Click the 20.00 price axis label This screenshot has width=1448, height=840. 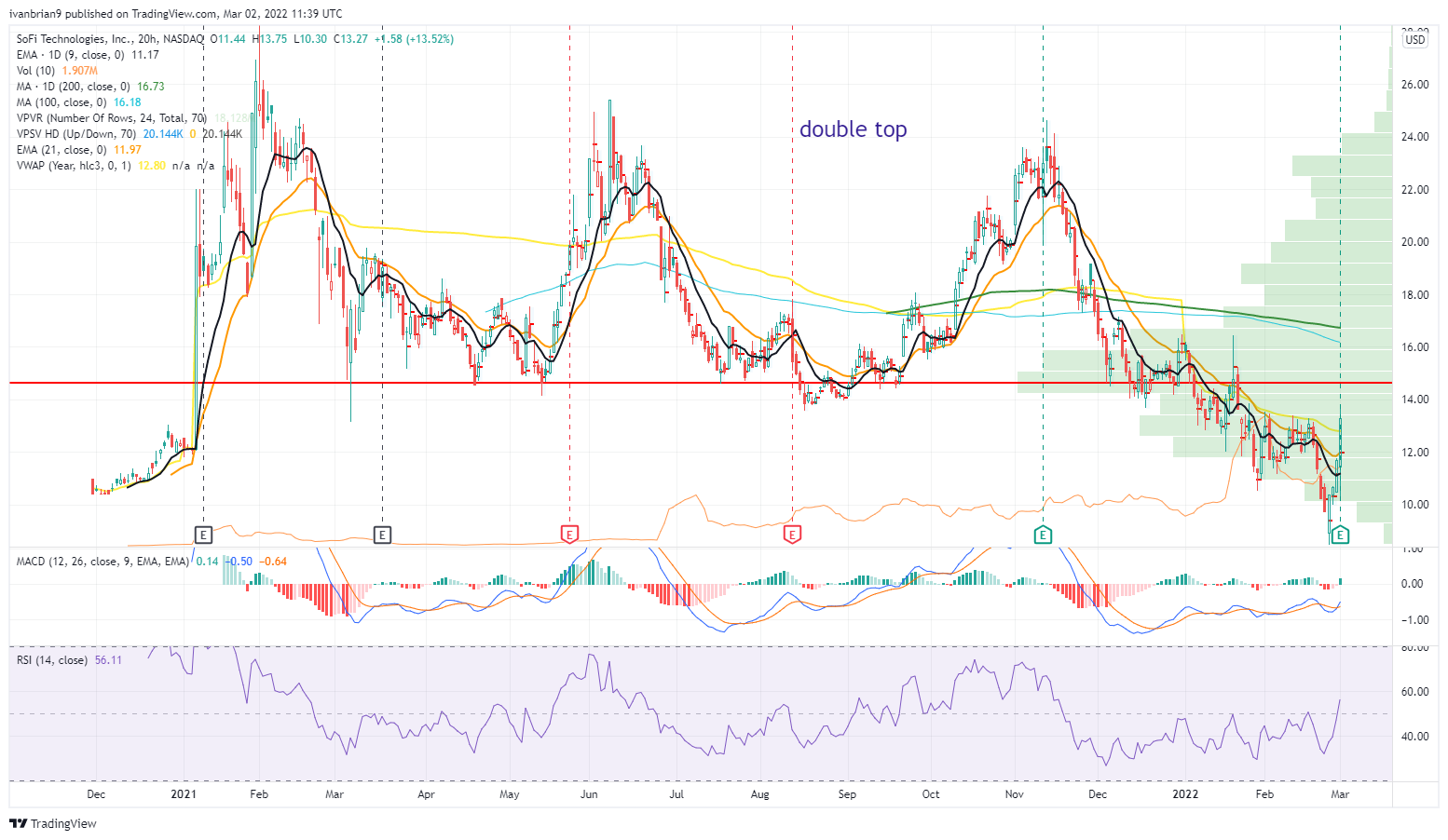coord(1415,242)
